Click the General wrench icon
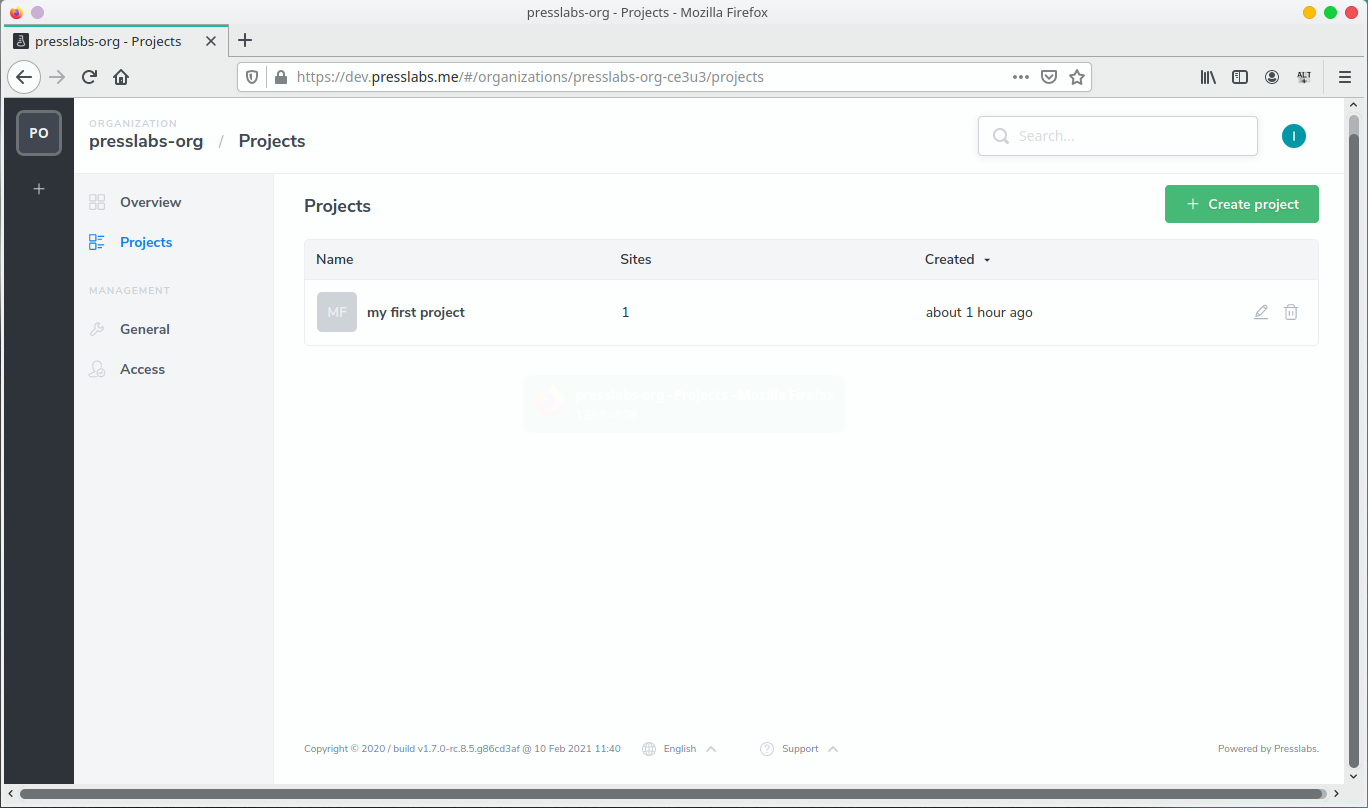Image resolution: width=1368 pixels, height=808 pixels. pos(97,329)
